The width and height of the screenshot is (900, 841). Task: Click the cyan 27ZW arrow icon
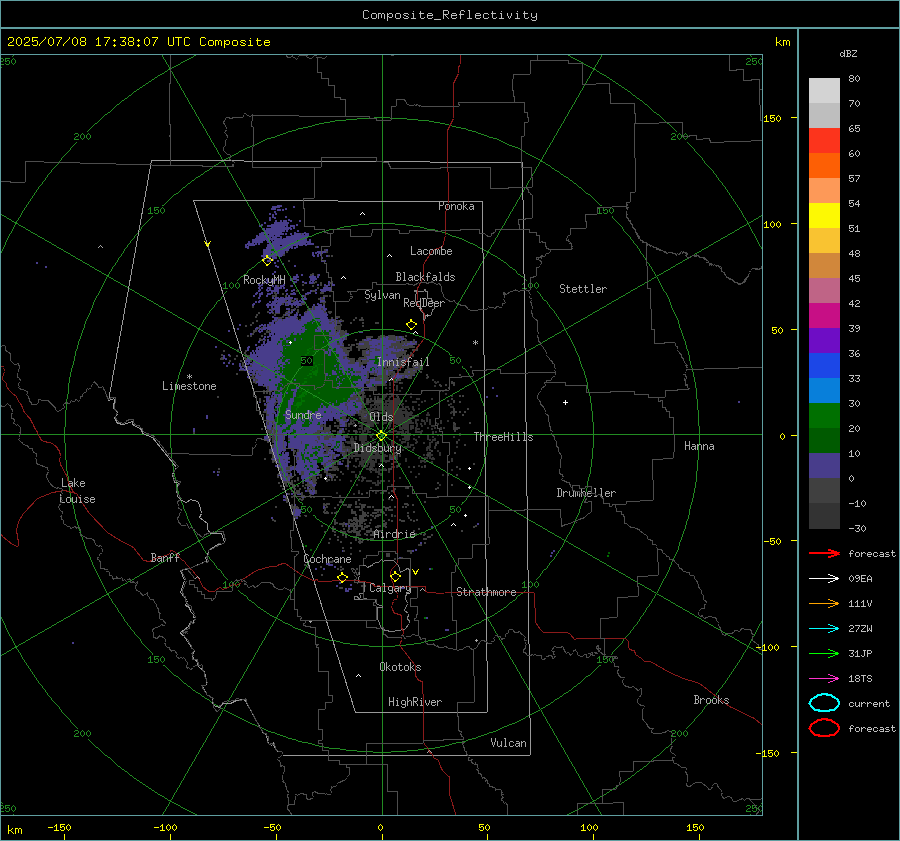click(824, 629)
